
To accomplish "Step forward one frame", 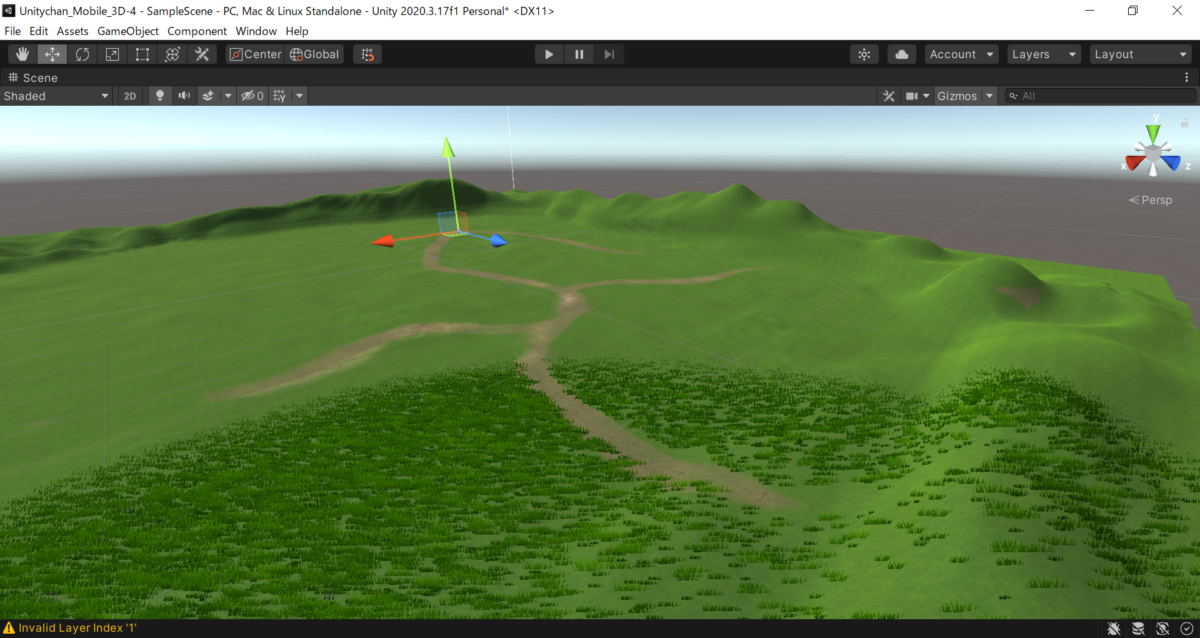I will pos(609,54).
